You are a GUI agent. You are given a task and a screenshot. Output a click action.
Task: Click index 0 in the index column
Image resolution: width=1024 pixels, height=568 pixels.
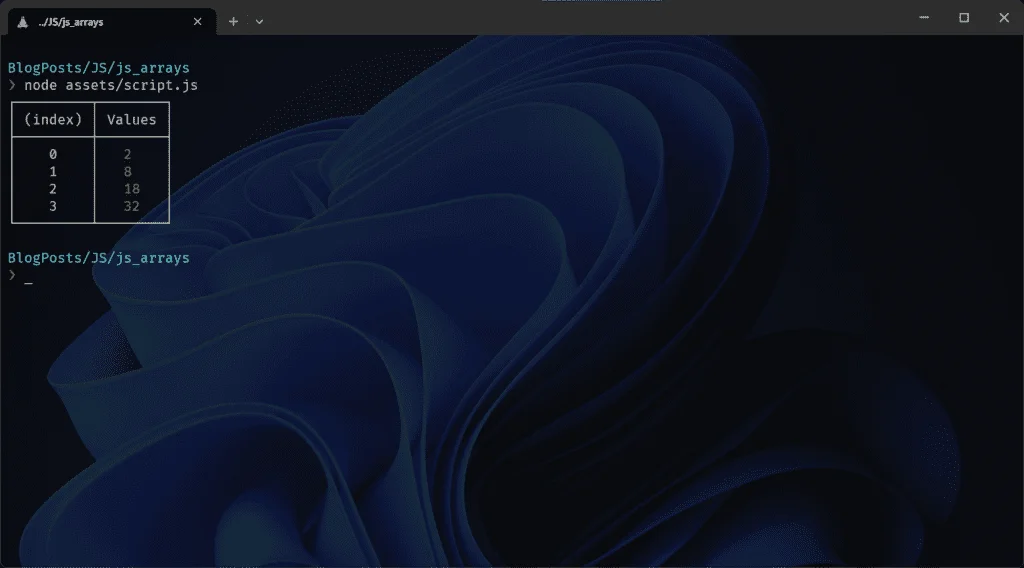53,154
